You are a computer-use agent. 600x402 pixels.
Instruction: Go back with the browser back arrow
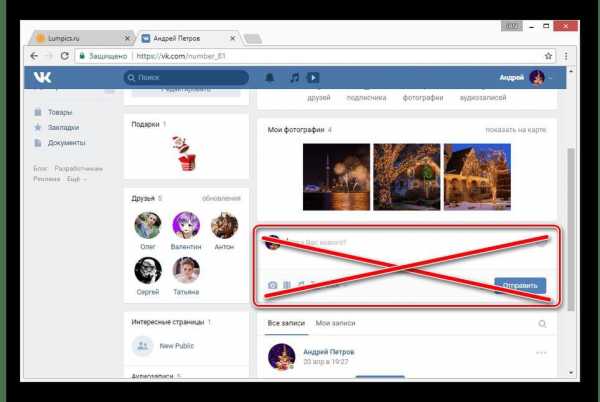(x=34, y=56)
